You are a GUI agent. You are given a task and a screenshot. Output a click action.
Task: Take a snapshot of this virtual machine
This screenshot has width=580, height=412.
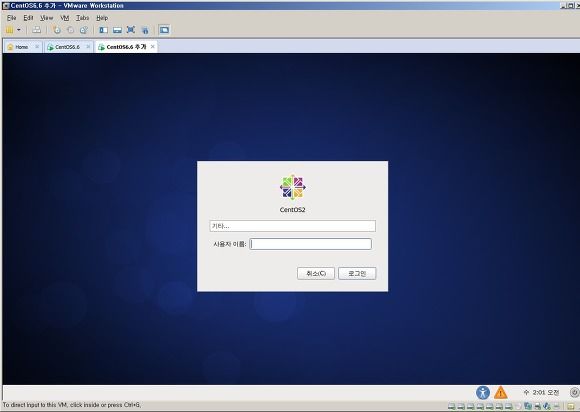57,30
